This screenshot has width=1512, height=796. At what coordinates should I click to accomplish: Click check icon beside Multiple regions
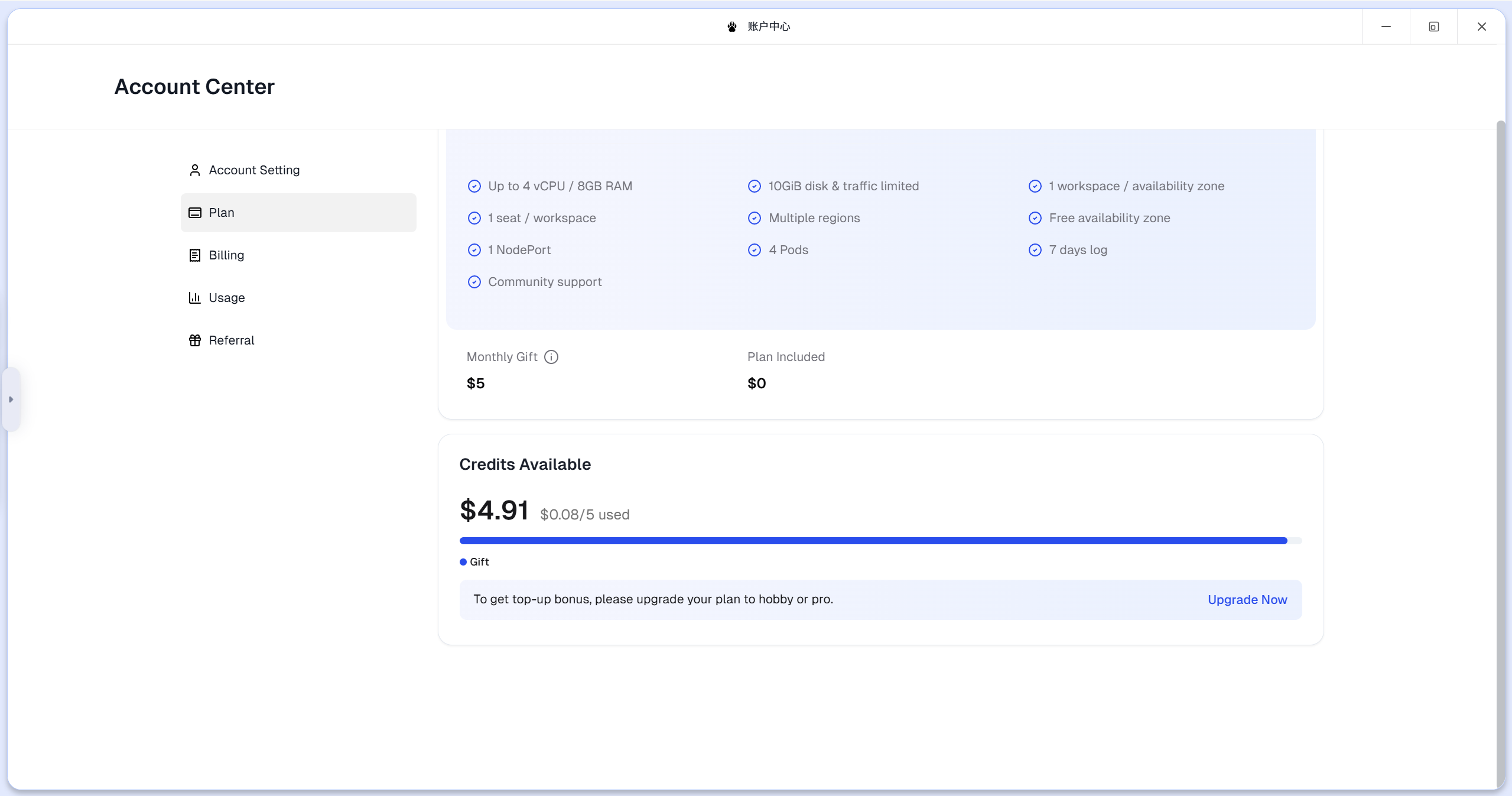click(x=754, y=218)
